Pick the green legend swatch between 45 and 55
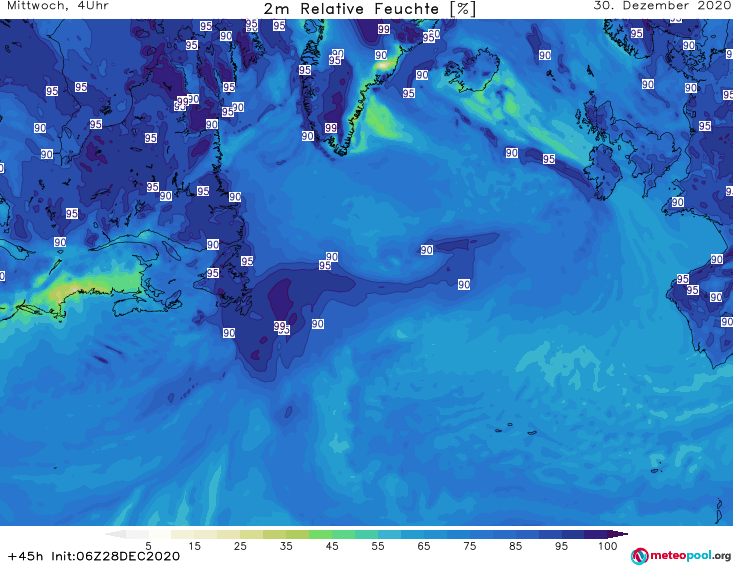 tap(344, 534)
